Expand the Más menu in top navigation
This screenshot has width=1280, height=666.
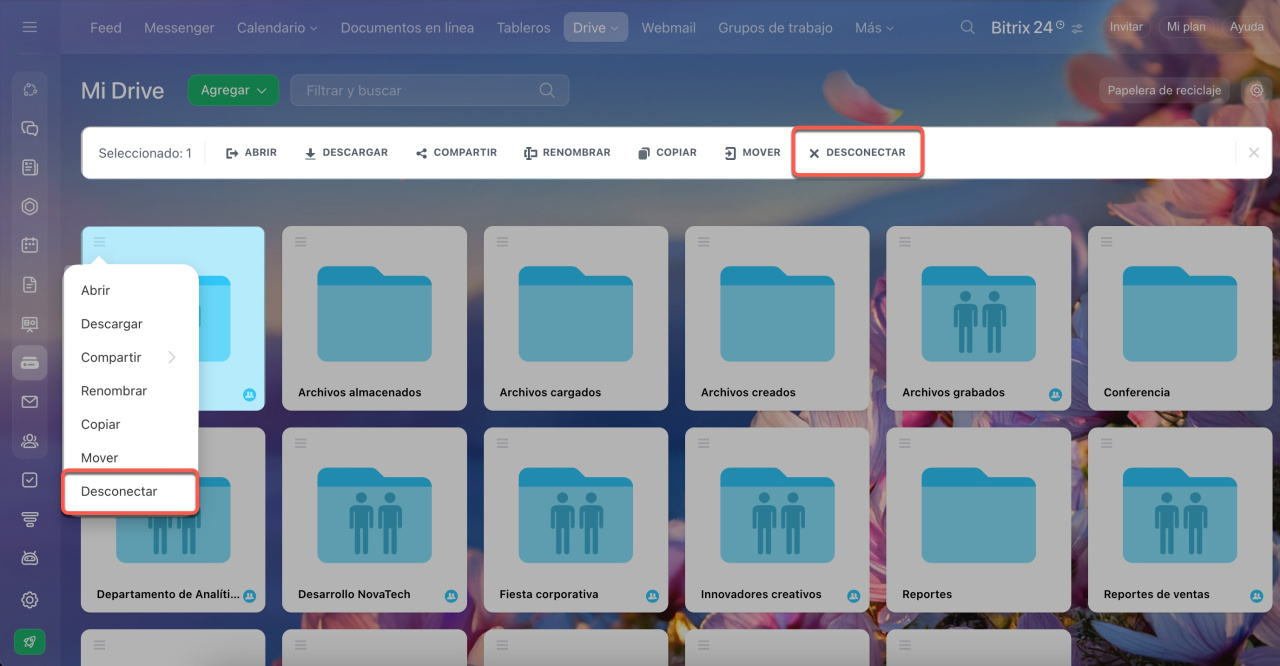pos(875,27)
